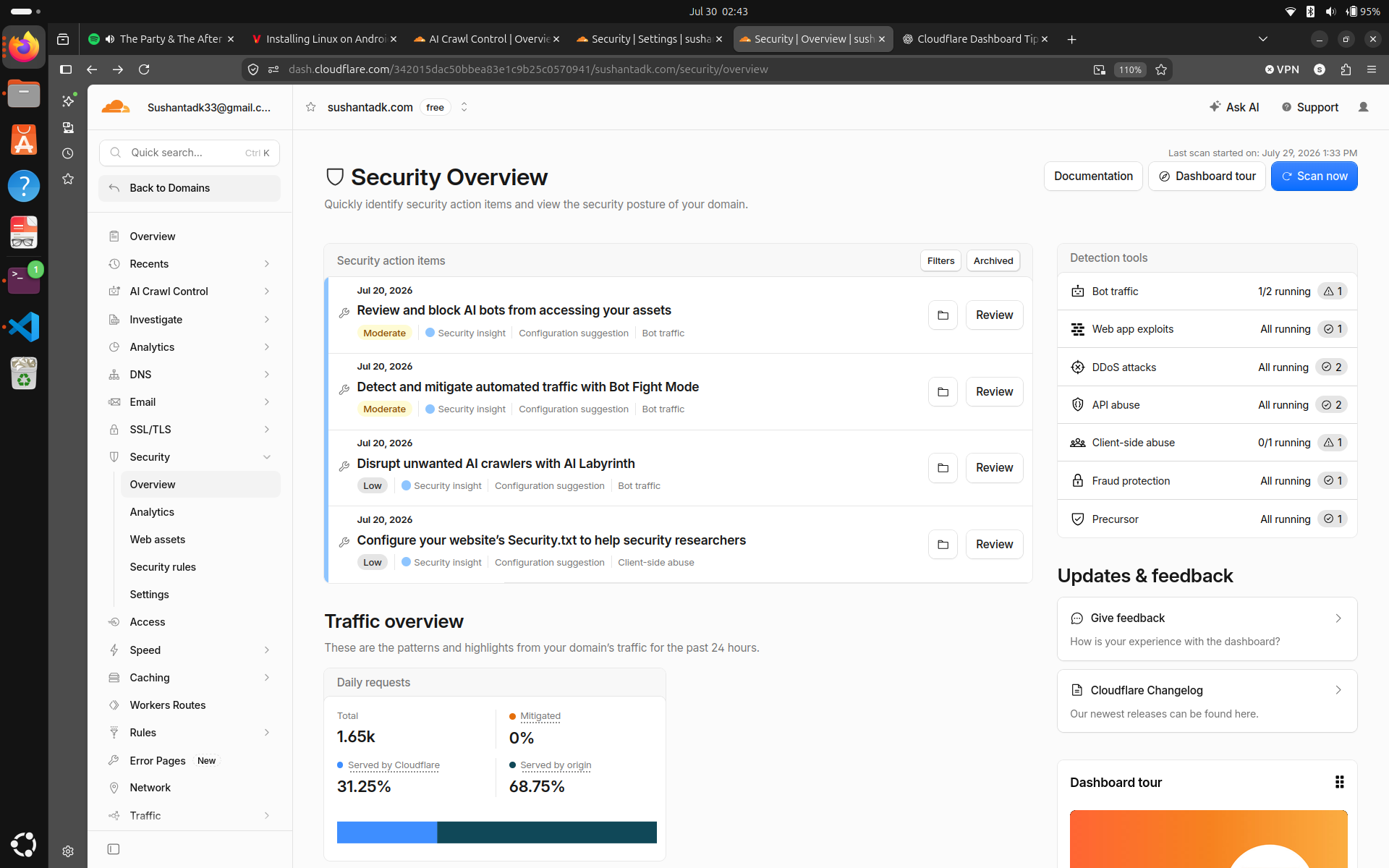Archive the Bot Fight Mode action item
The height and width of the screenshot is (868, 1389).
[x=943, y=392]
